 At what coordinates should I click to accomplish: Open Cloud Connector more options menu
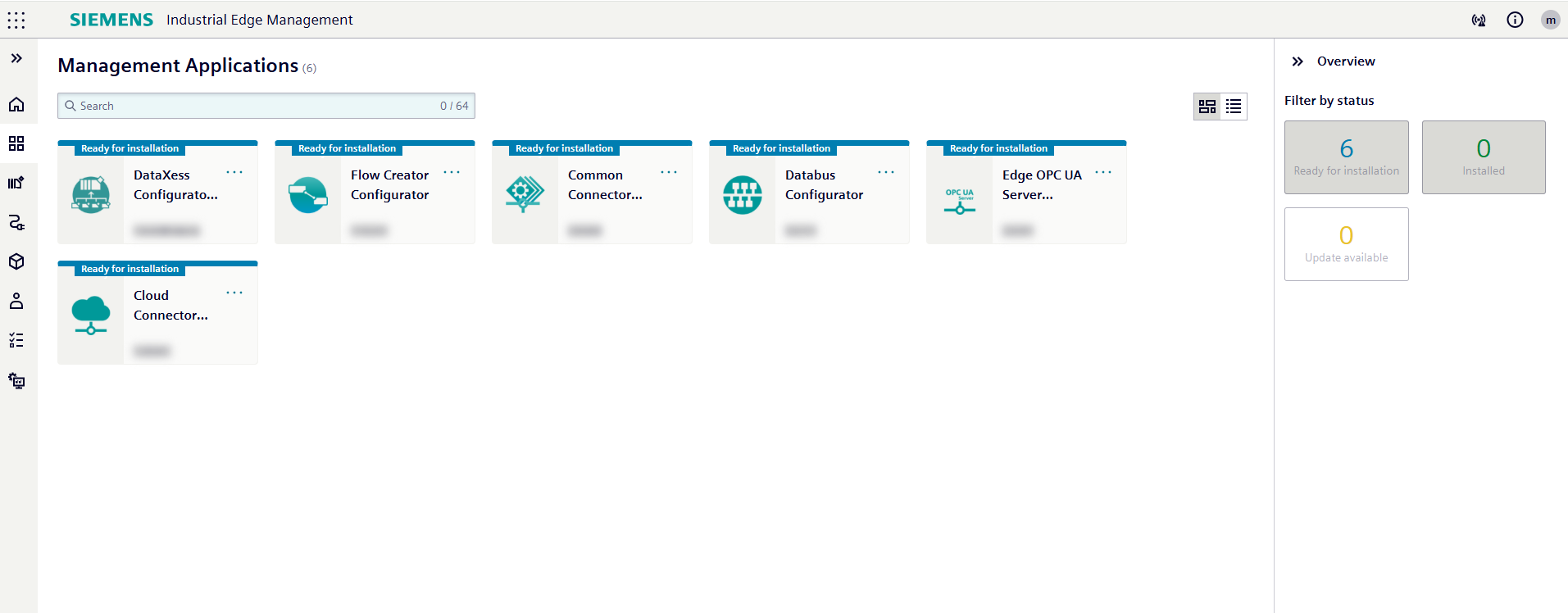coord(234,293)
